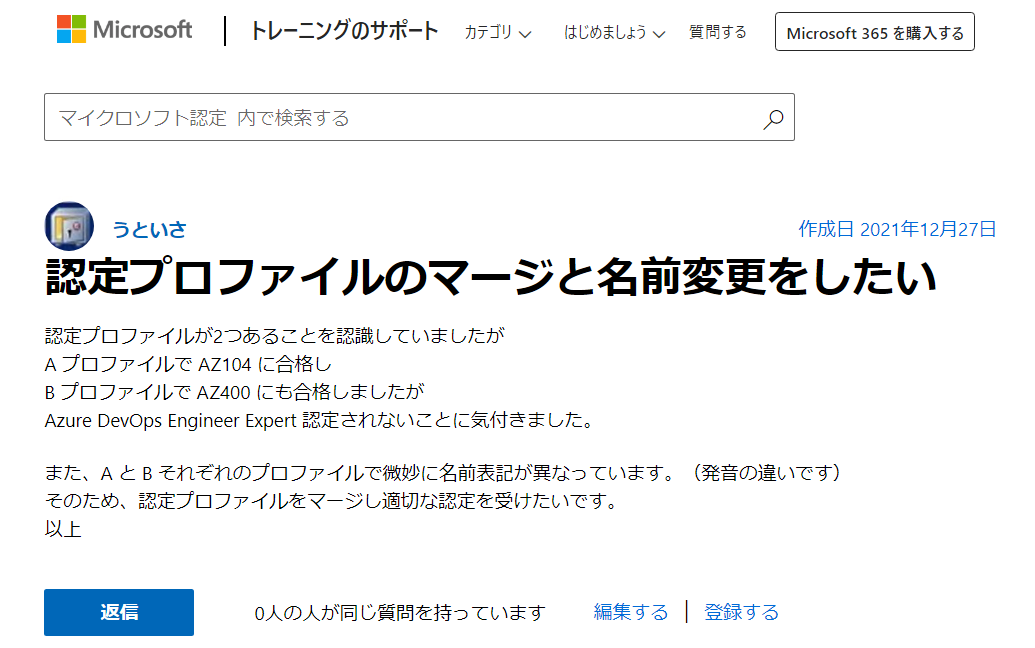Open the カテゴリ menu label
The image size is (1035, 648).
(x=488, y=32)
